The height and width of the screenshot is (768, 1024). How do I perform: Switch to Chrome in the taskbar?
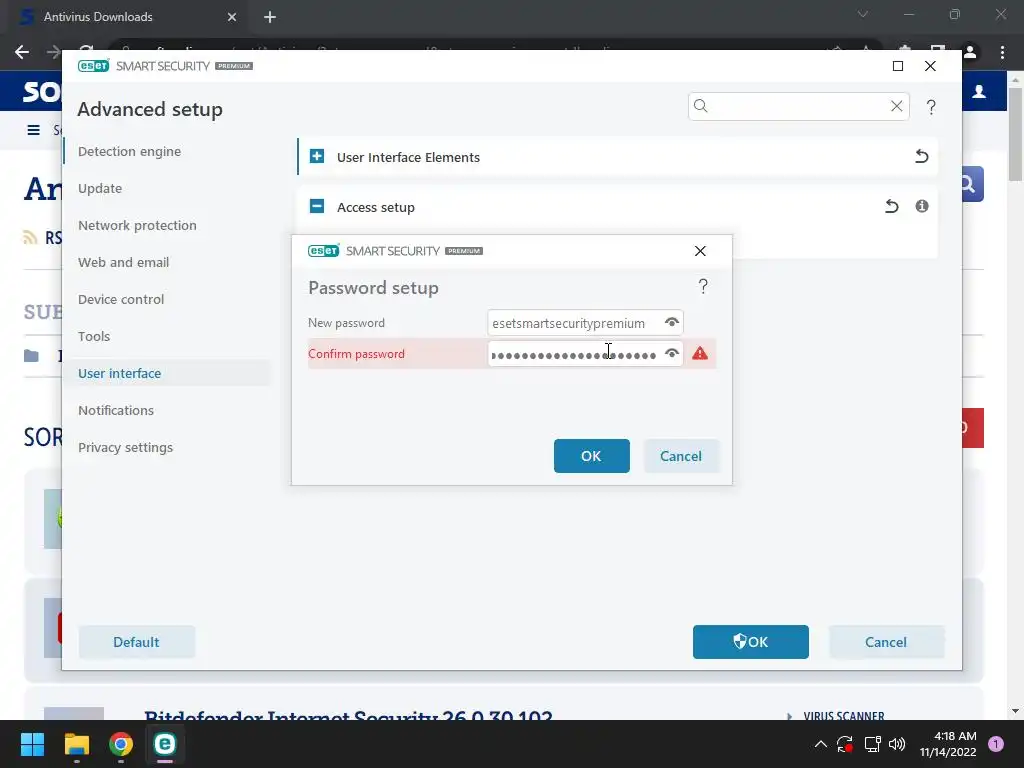pos(121,744)
